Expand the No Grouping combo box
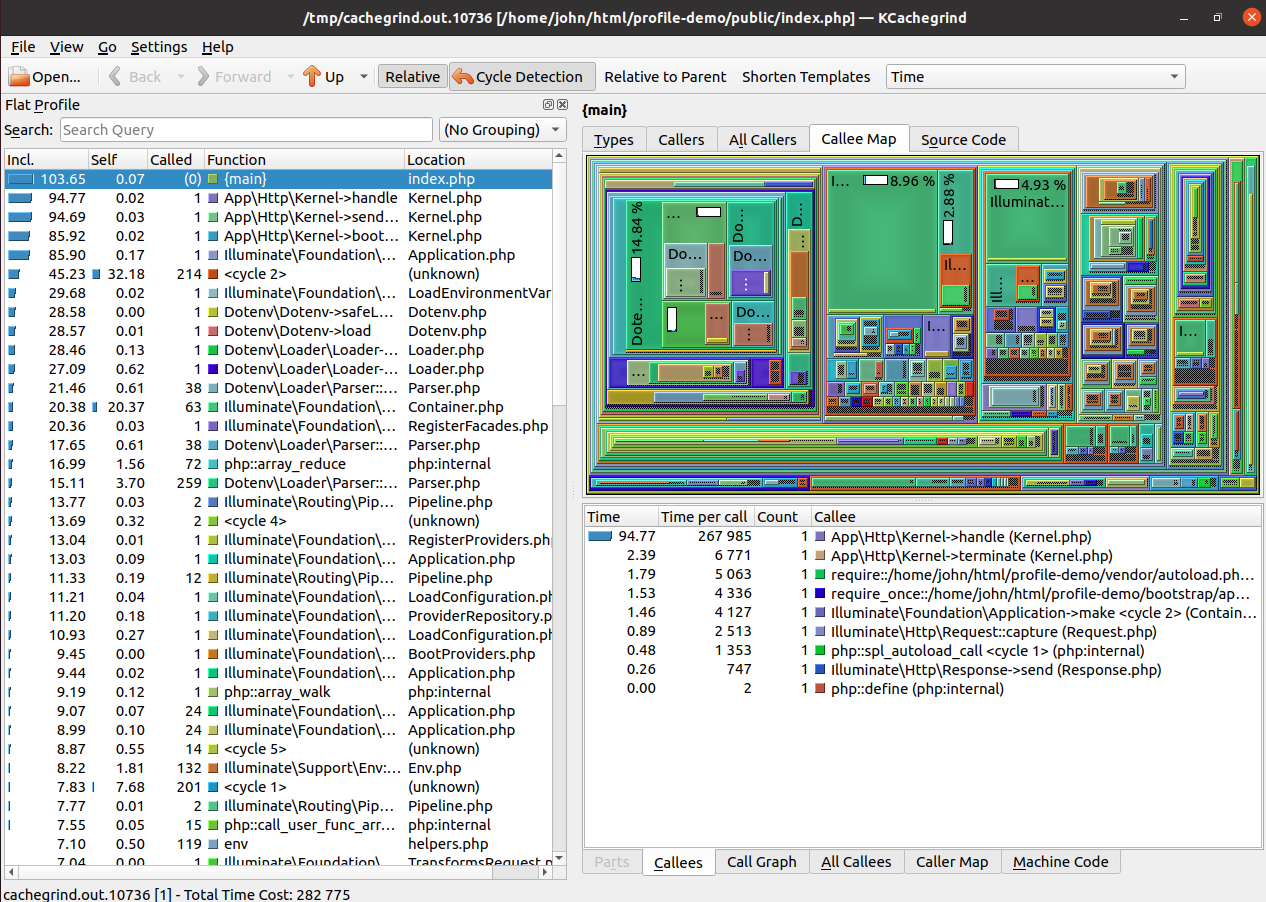The width and height of the screenshot is (1266, 902). (x=504, y=130)
